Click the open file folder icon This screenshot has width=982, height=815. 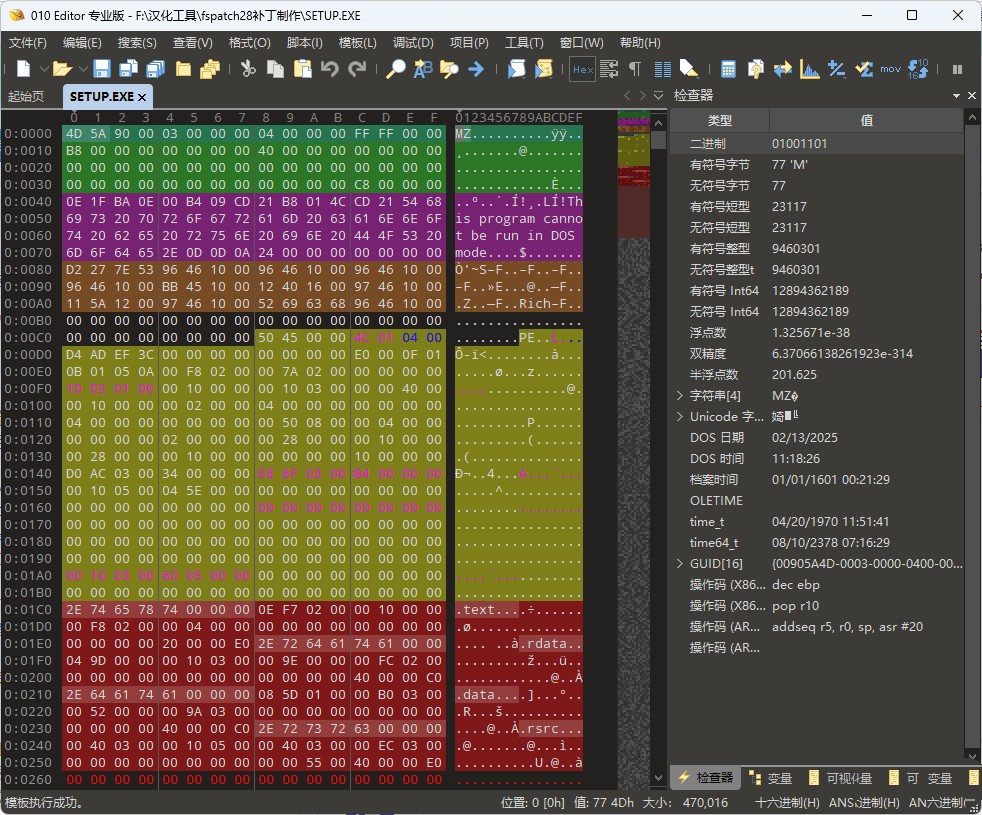(x=61, y=68)
